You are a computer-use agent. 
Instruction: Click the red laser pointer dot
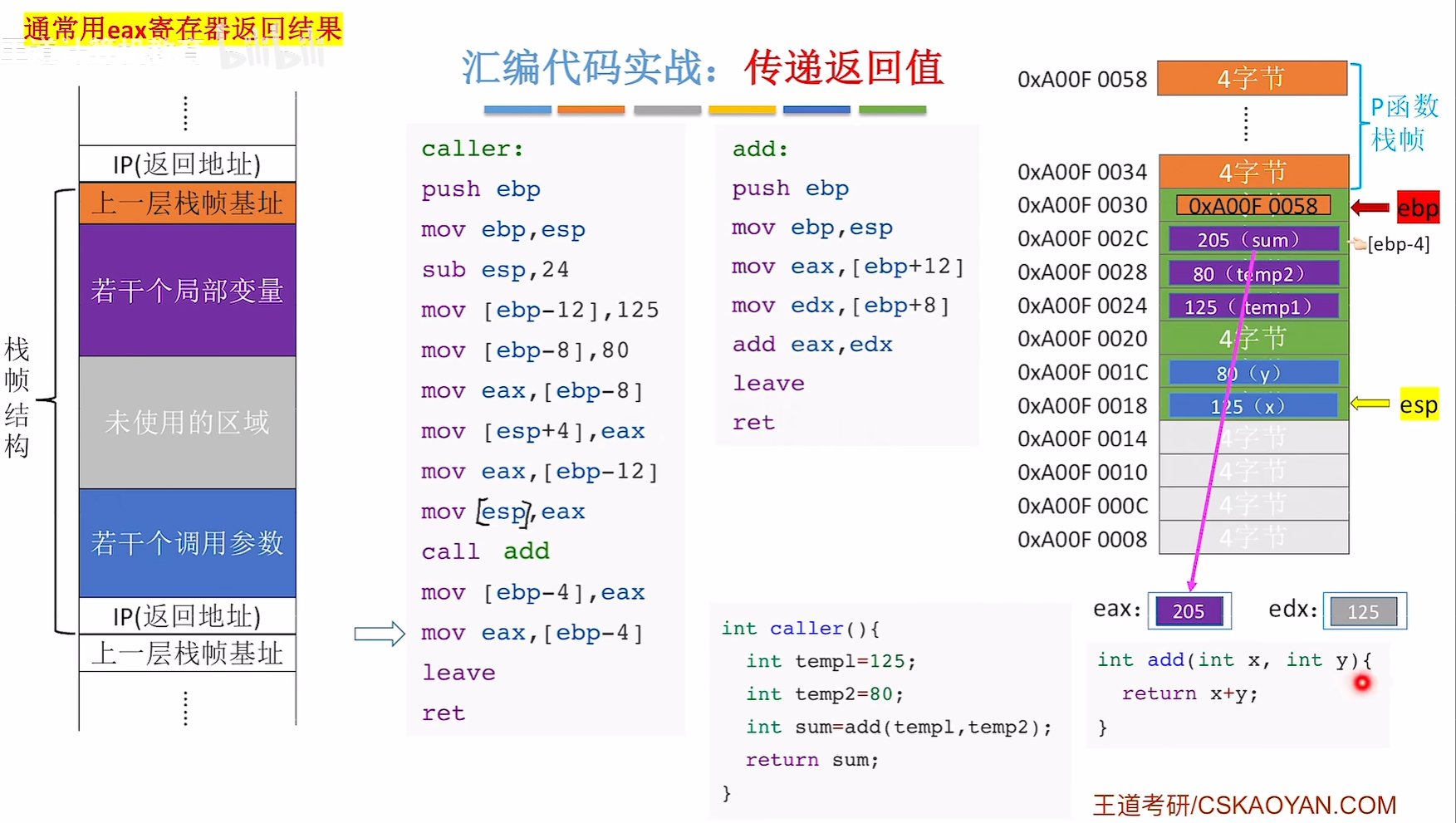(x=1362, y=683)
